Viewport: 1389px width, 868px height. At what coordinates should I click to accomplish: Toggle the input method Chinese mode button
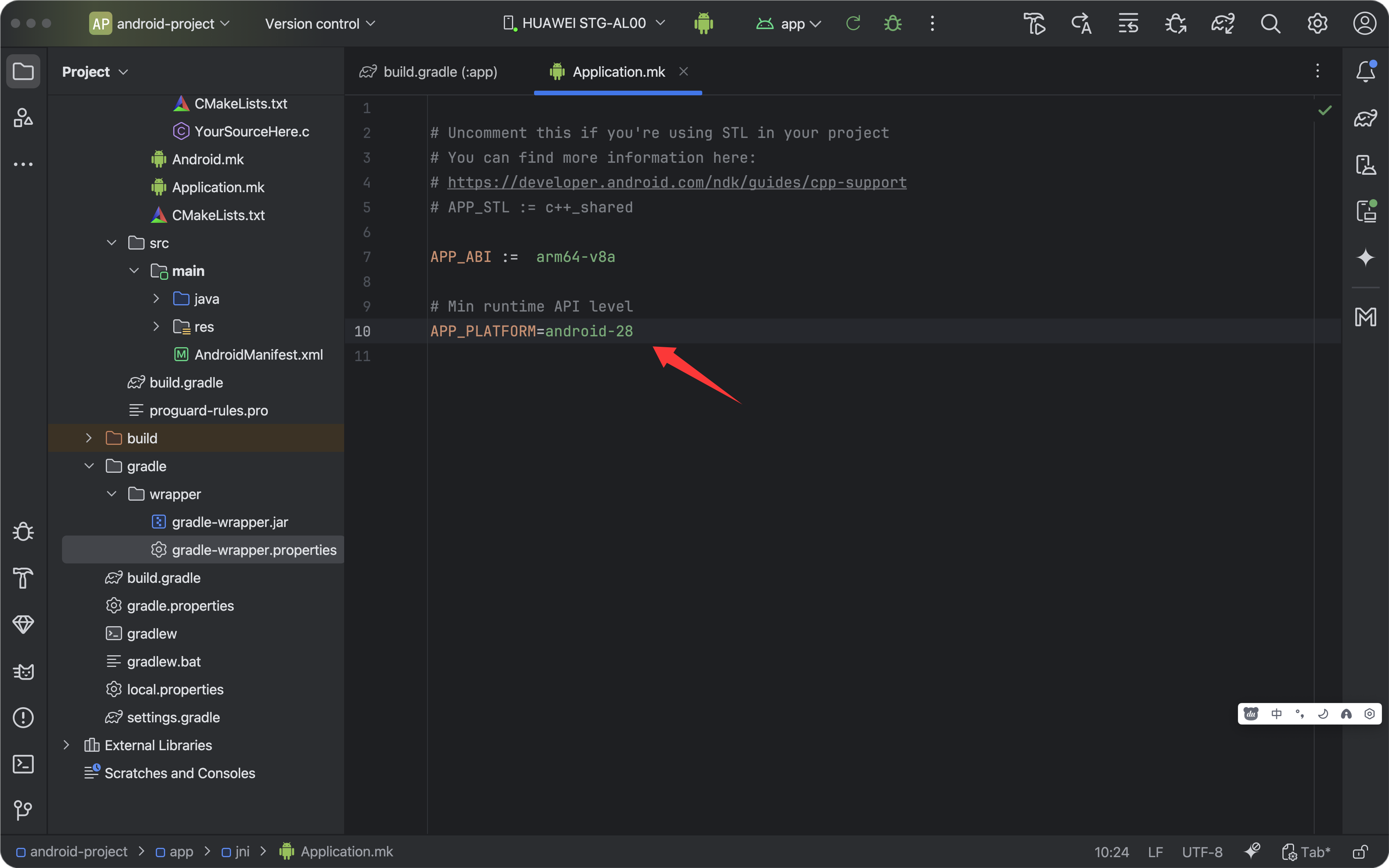coord(1277,713)
